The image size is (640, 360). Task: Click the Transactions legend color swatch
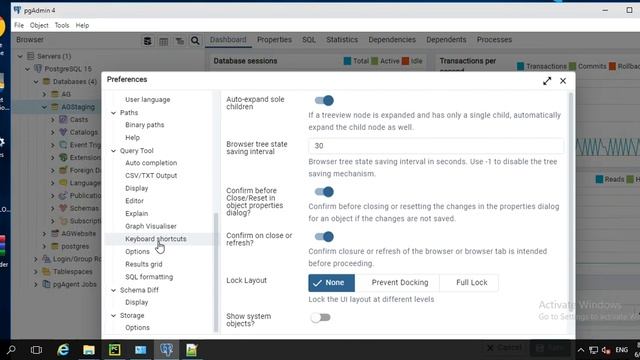520,66
